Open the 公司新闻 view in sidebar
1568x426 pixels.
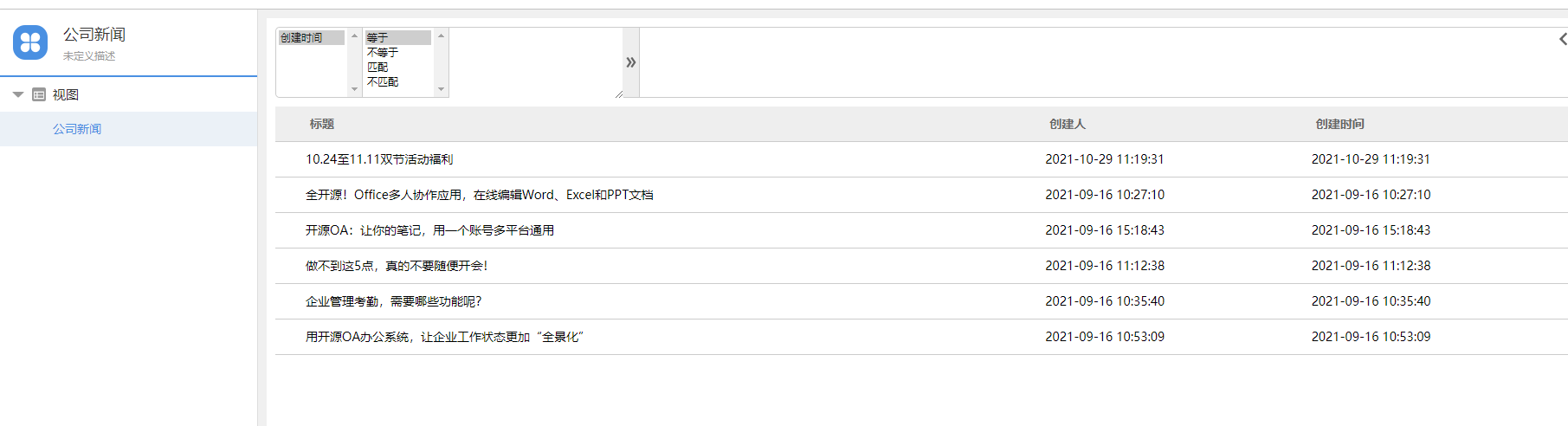(x=77, y=129)
